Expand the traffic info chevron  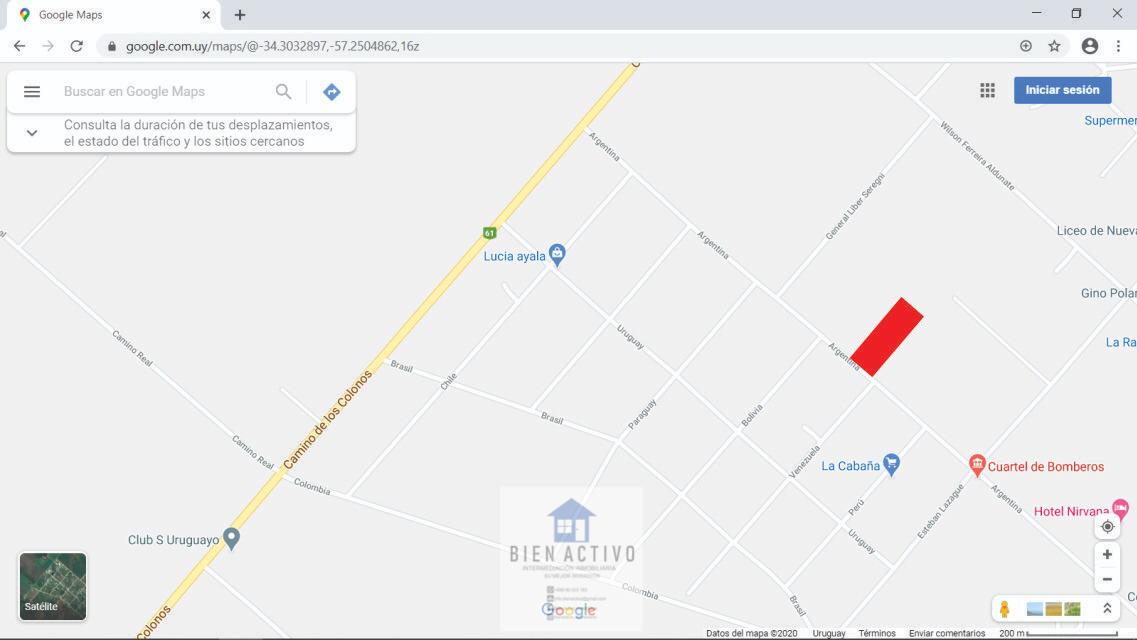(32, 133)
